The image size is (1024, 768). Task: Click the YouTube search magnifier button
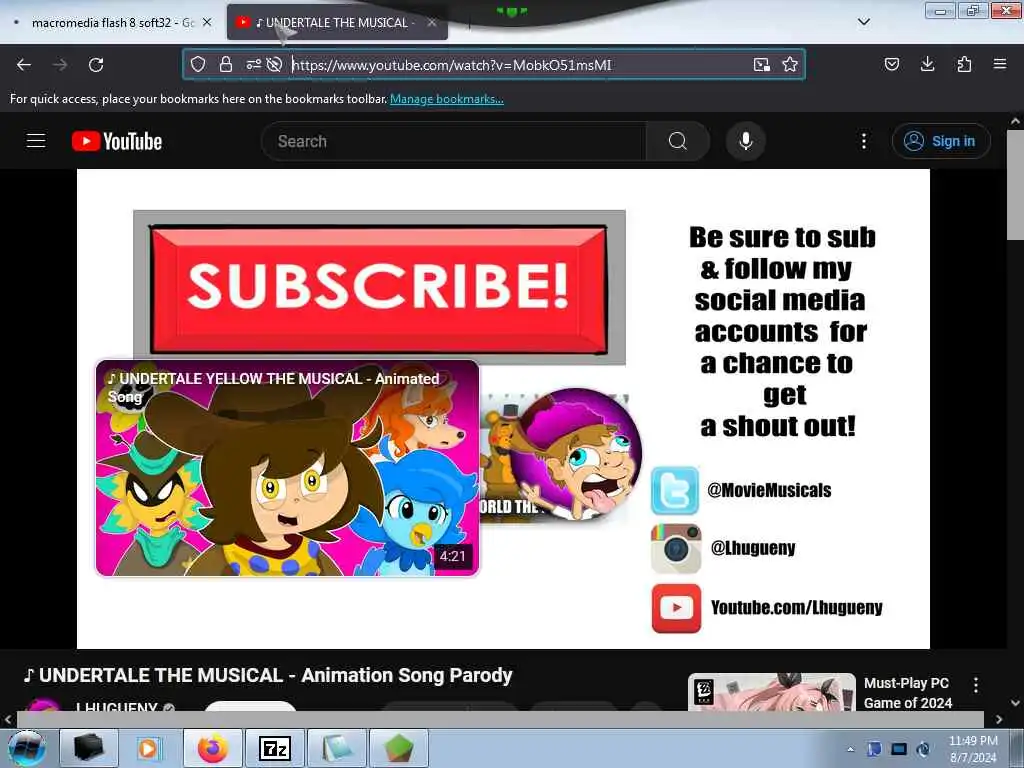point(677,141)
